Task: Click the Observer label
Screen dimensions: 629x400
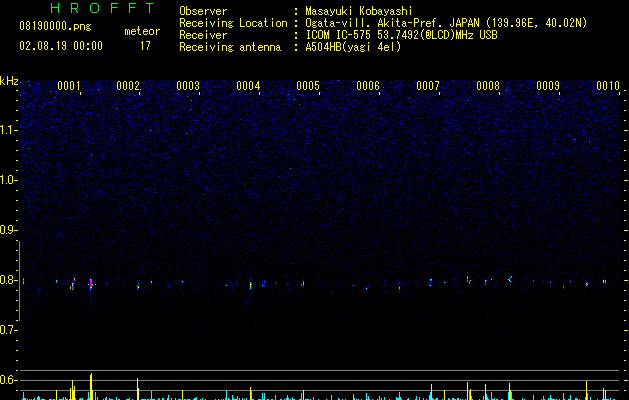Action: point(203,11)
